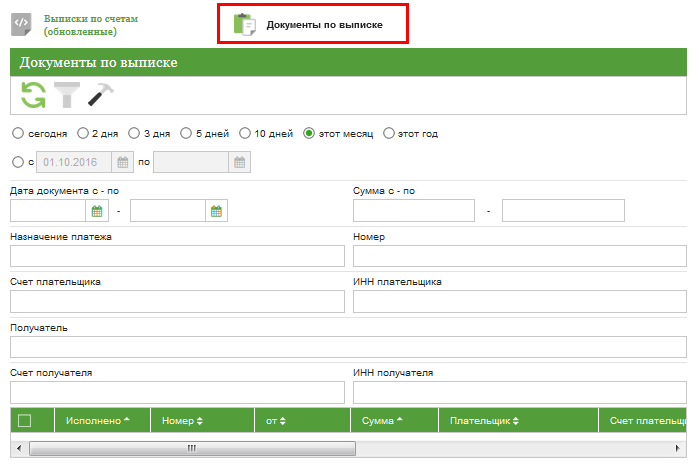Viewport: 699px width, 465px height.
Task: Click the funnel filter icon
Action: pyautogui.click(x=67, y=95)
